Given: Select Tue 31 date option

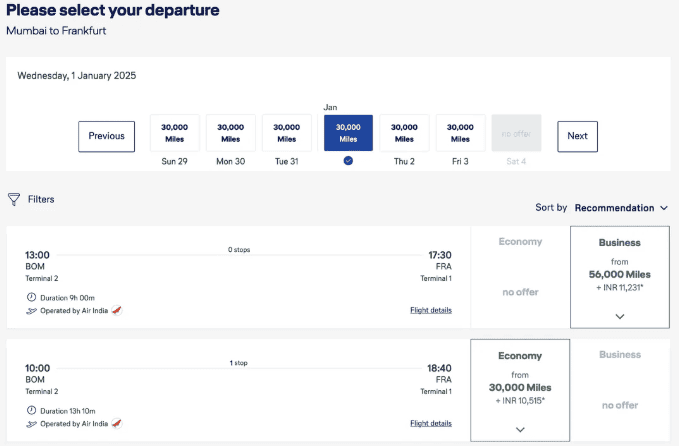Looking at the screenshot, I should (x=287, y=134).
